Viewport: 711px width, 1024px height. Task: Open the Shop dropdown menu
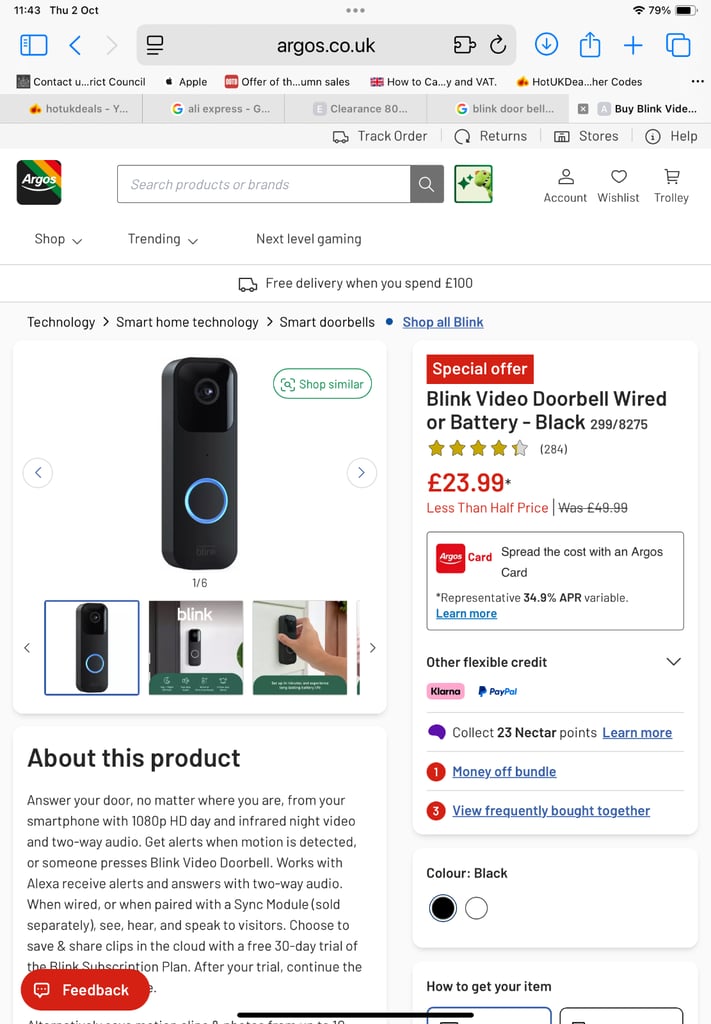coord(58,239)
